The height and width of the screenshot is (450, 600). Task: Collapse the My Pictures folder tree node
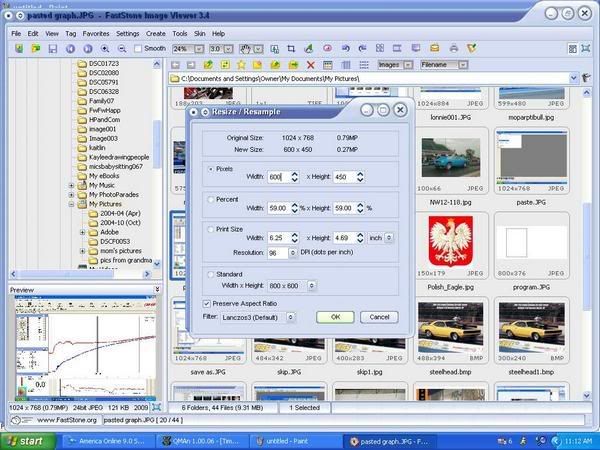[x=72, y=204]
